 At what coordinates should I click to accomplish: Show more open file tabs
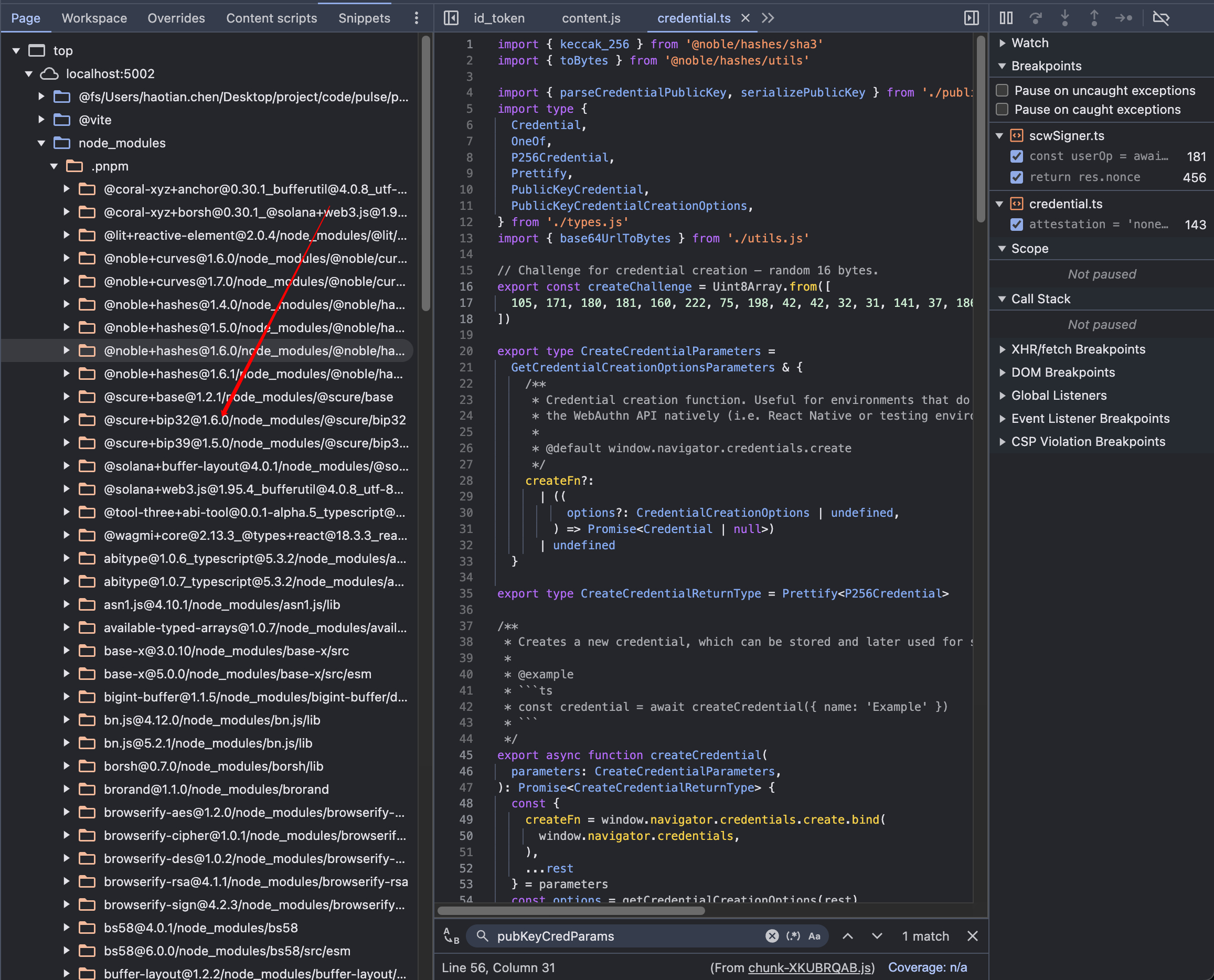[x=768, y=18]
